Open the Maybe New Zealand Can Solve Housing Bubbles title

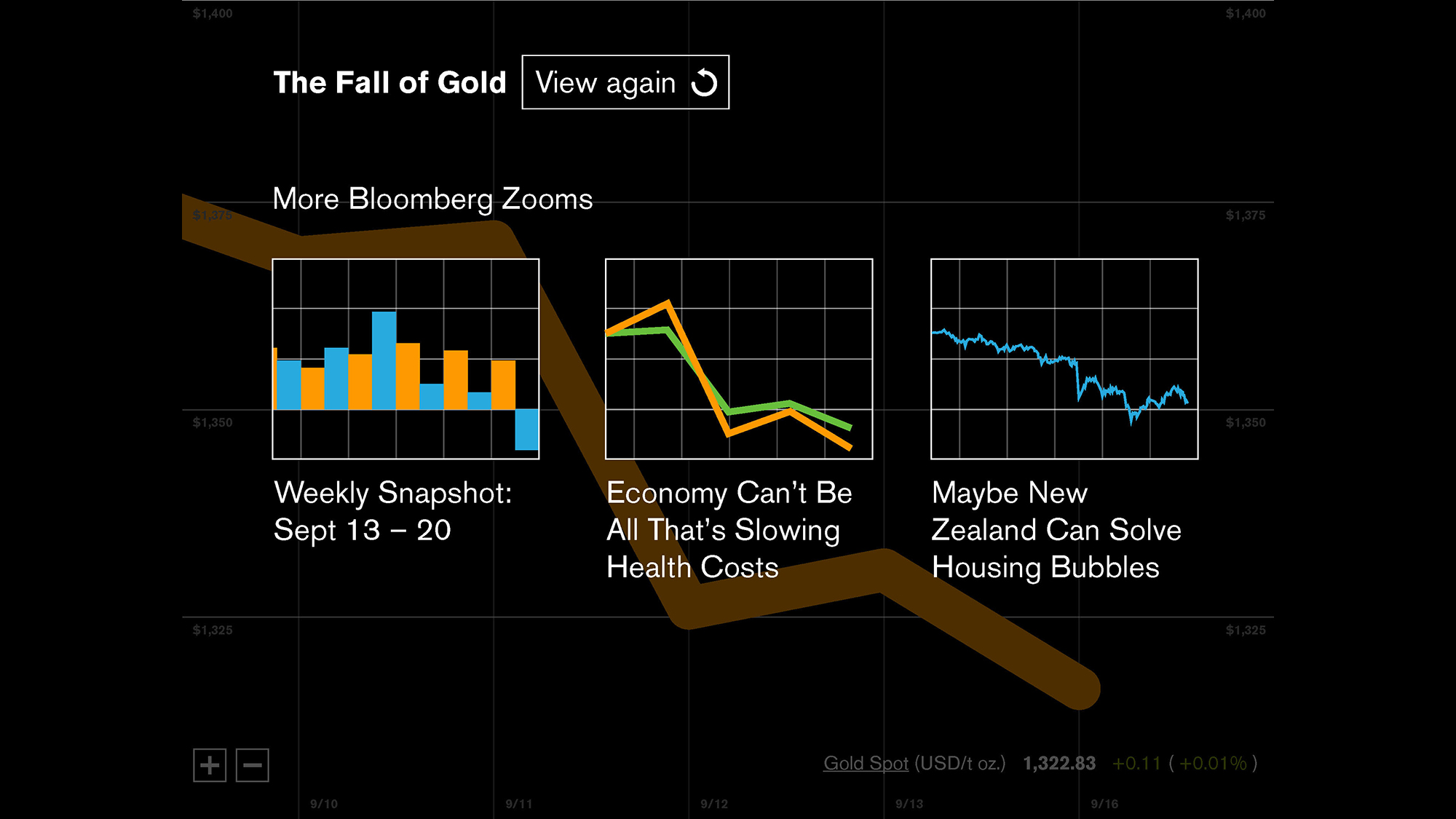pyautogui.click(x=1056, y=530)
